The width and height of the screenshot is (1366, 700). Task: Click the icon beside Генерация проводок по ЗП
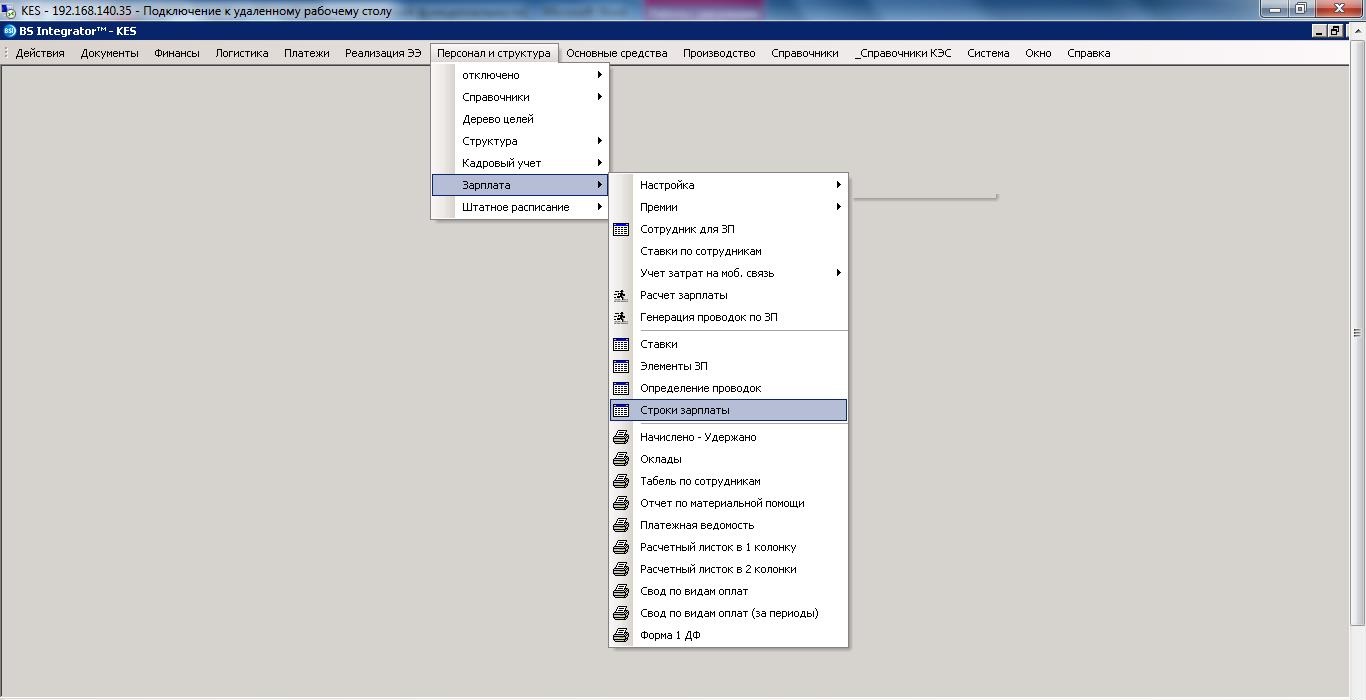[x=621, y=318]
